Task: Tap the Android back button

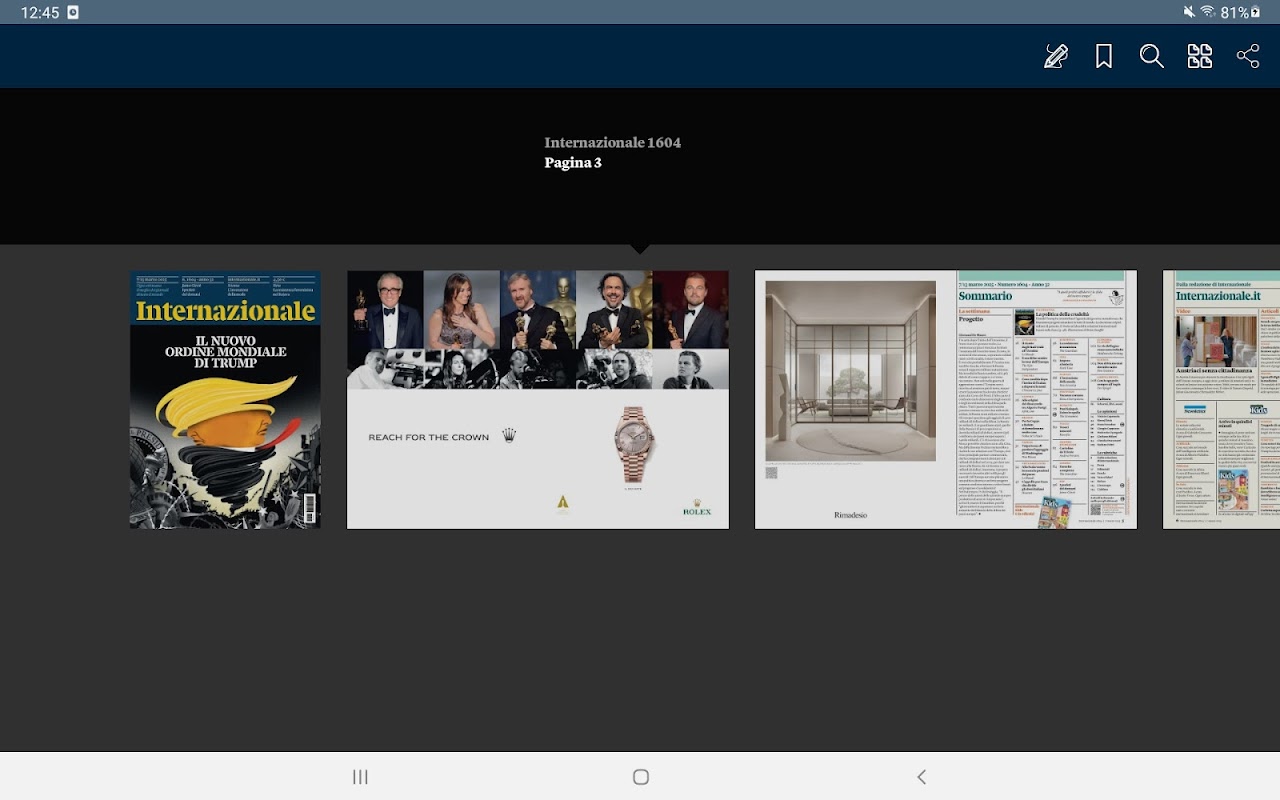Action: 922,777
